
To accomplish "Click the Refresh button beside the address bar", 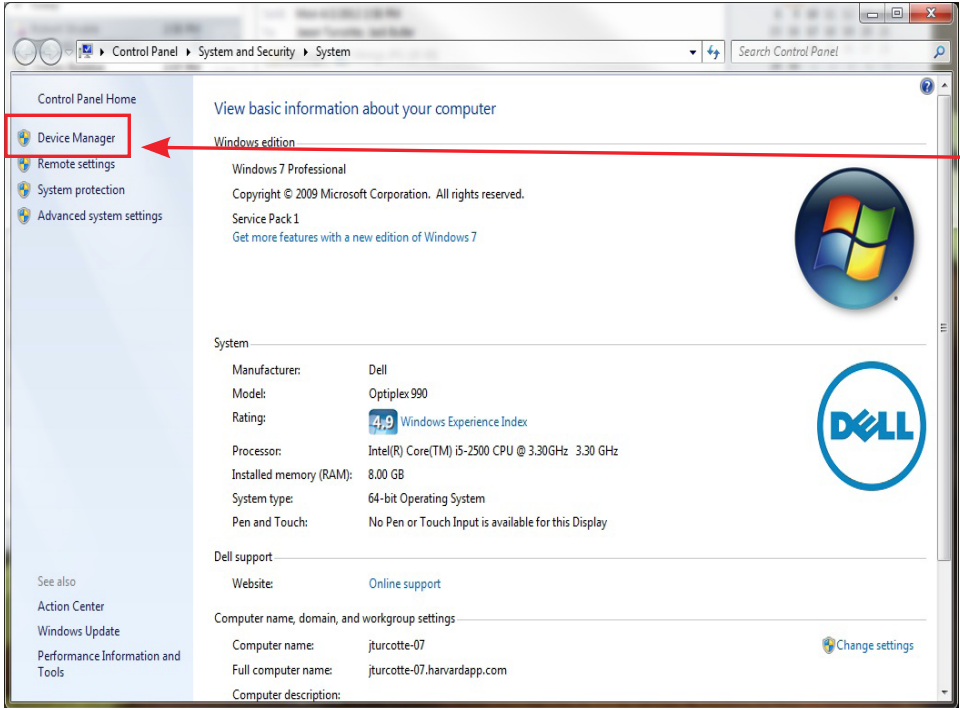I will point(713,52).
